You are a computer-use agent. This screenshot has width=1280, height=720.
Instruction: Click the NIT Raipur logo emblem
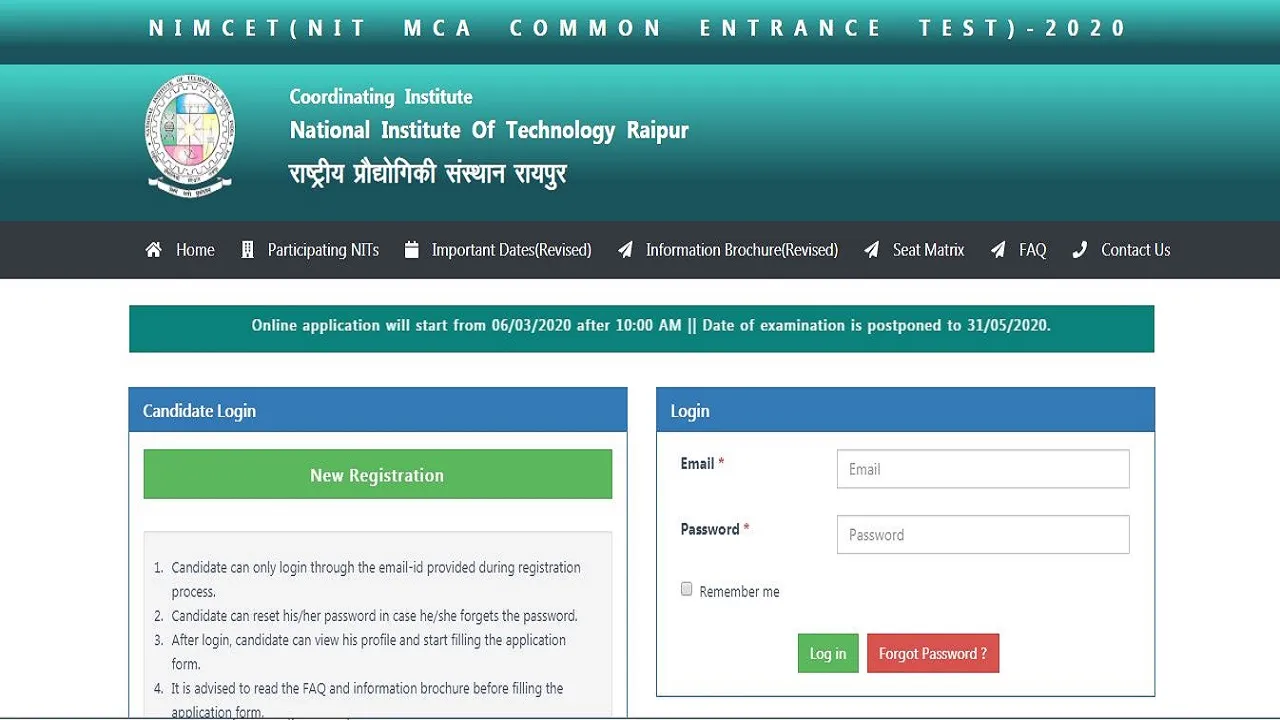pos(190,135)
